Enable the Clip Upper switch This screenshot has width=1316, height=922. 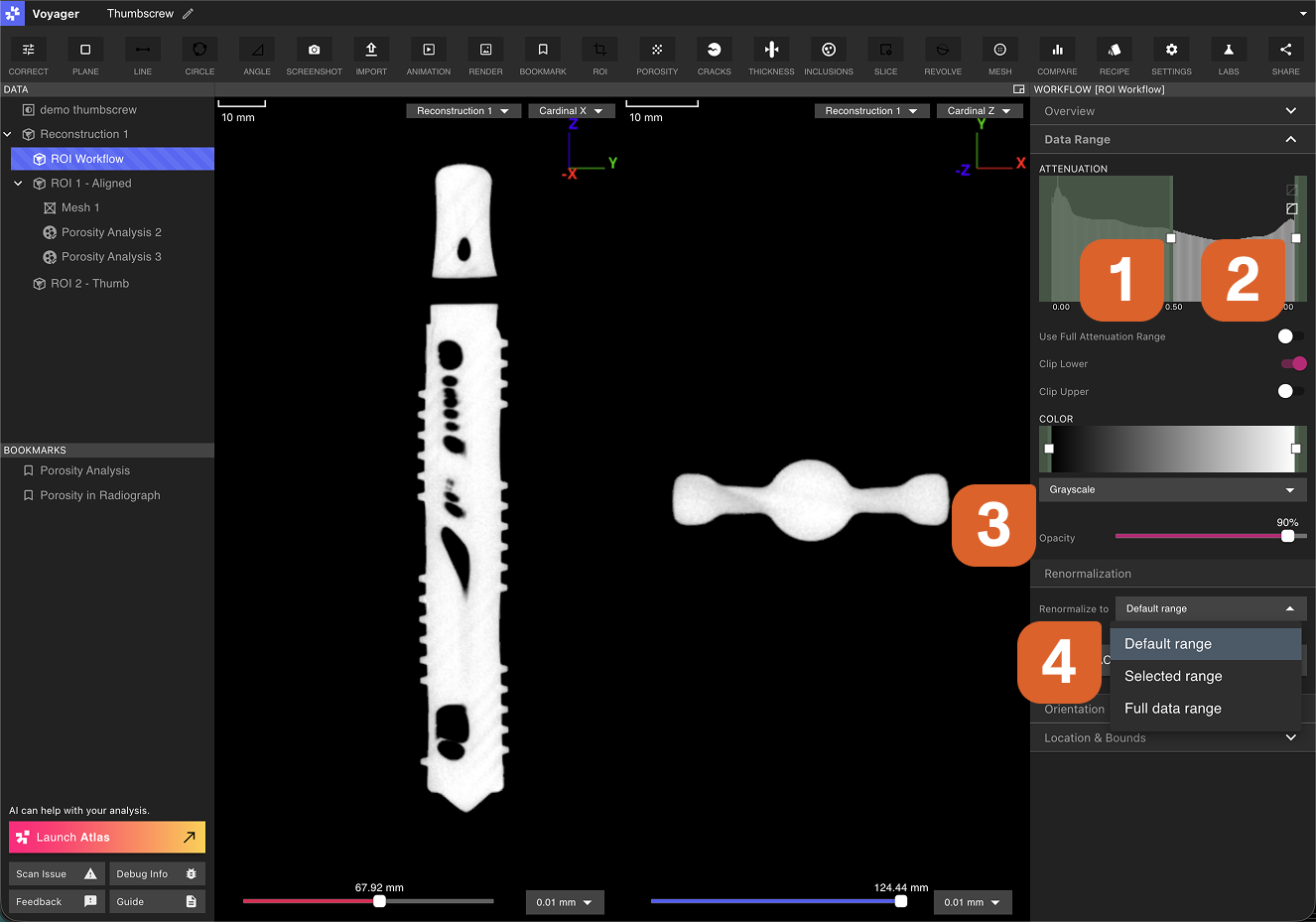click(x=1291, y=391)
